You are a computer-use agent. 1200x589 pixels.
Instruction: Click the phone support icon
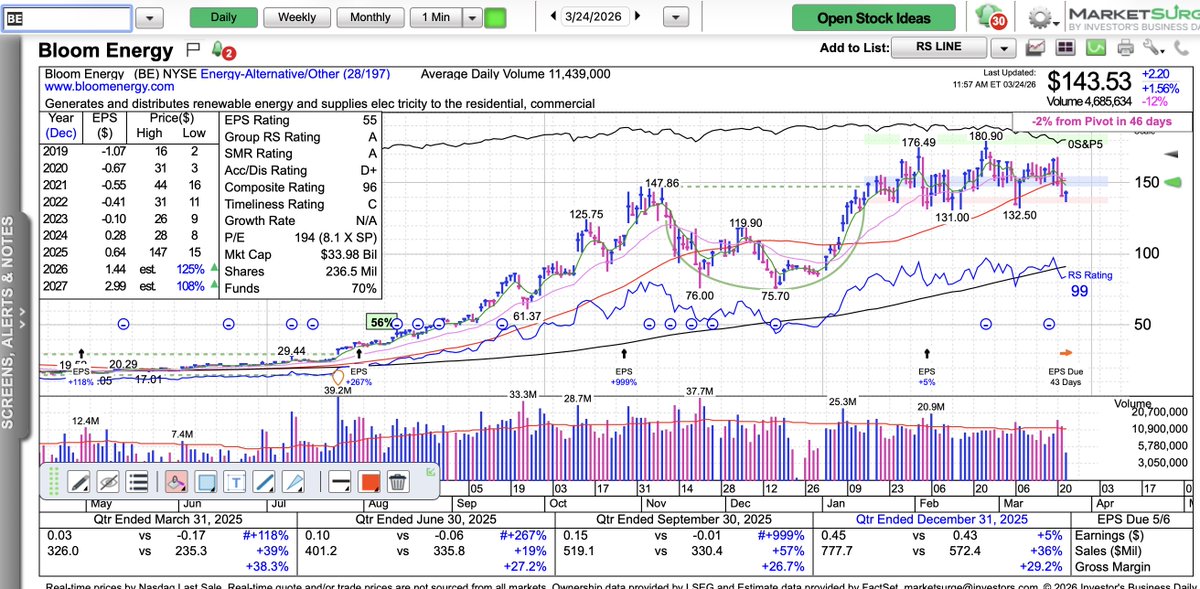click(x=1181, y=47)
